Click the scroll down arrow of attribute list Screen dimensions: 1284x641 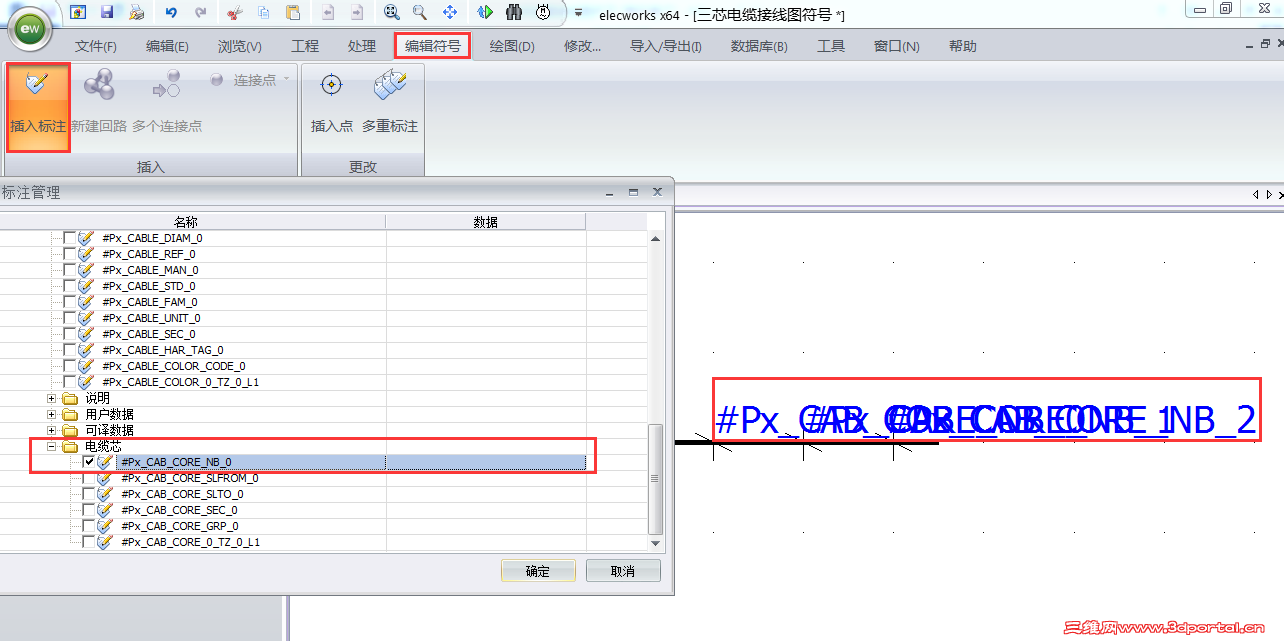click(x=656, y=543)
